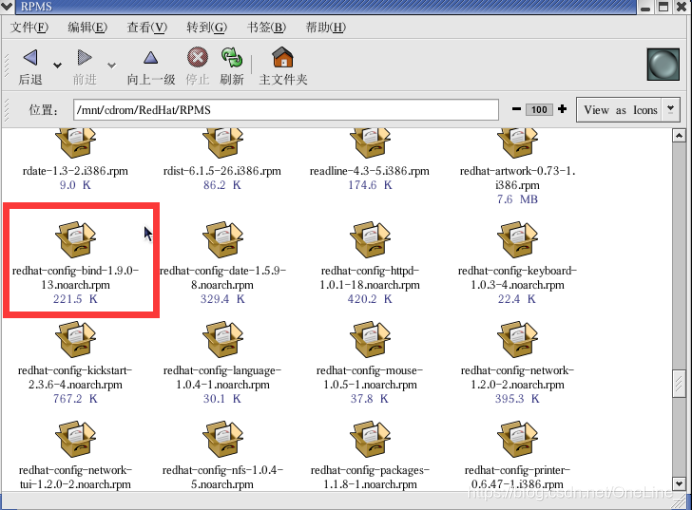Open the 书签(B) menu

[x=266, y=27]
